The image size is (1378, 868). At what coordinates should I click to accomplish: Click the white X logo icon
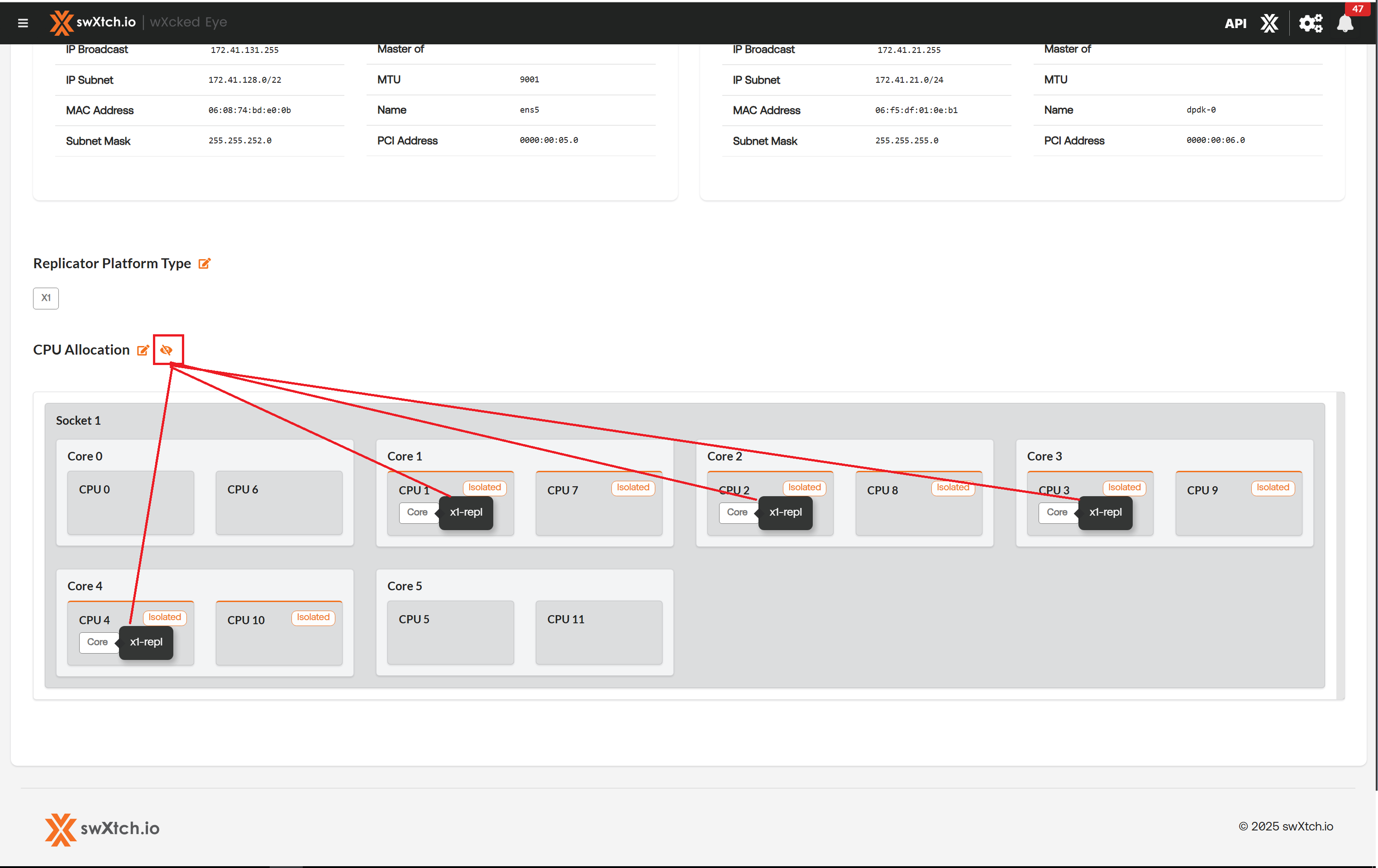[x=1268, y=24]
